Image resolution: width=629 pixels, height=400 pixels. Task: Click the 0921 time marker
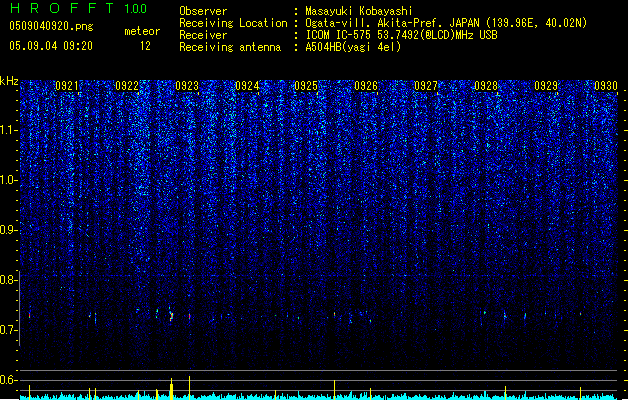67,86
